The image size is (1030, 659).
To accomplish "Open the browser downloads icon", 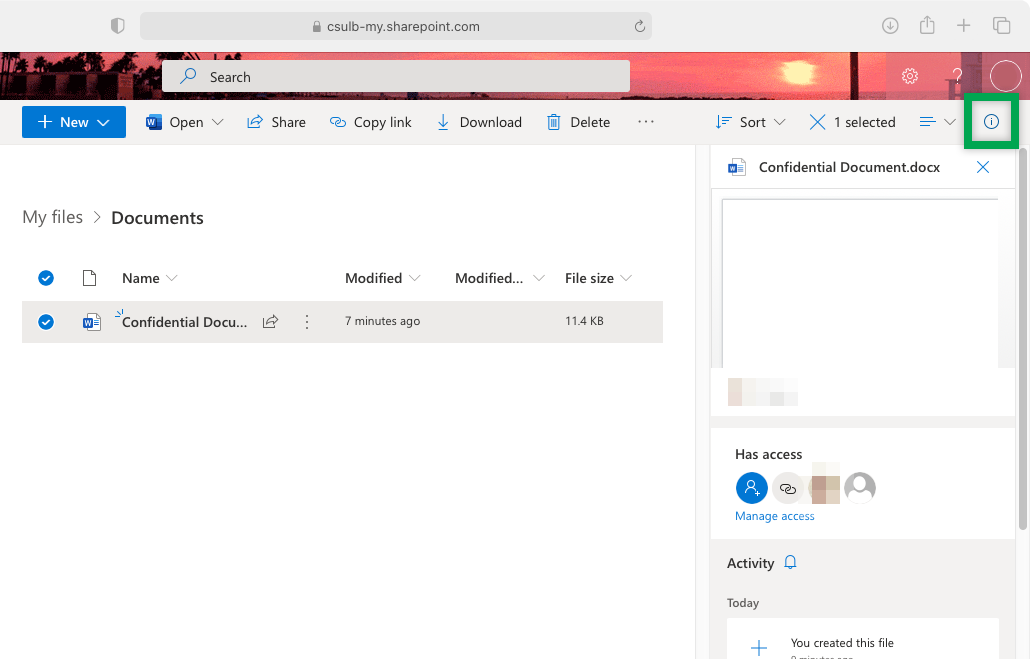I will point(890,26).
